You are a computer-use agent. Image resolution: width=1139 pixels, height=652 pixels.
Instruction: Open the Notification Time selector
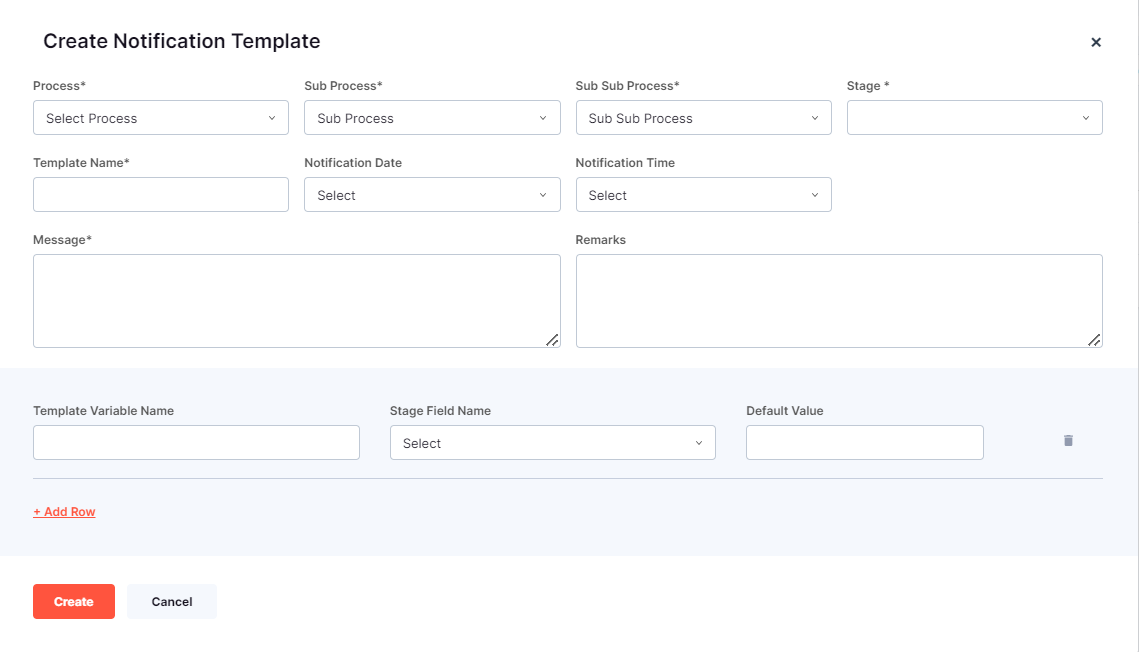pos(703,194)
